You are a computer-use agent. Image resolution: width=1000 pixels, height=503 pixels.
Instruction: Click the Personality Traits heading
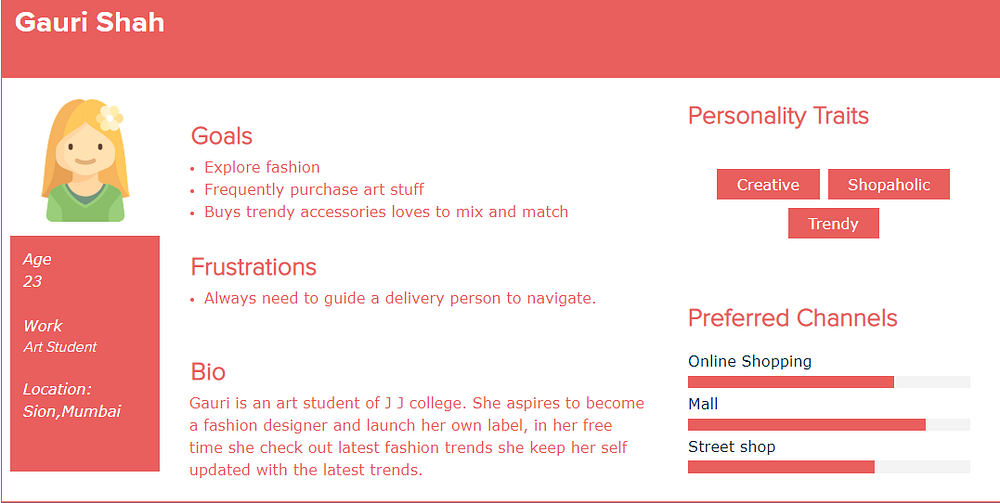(x=778, y=116)
